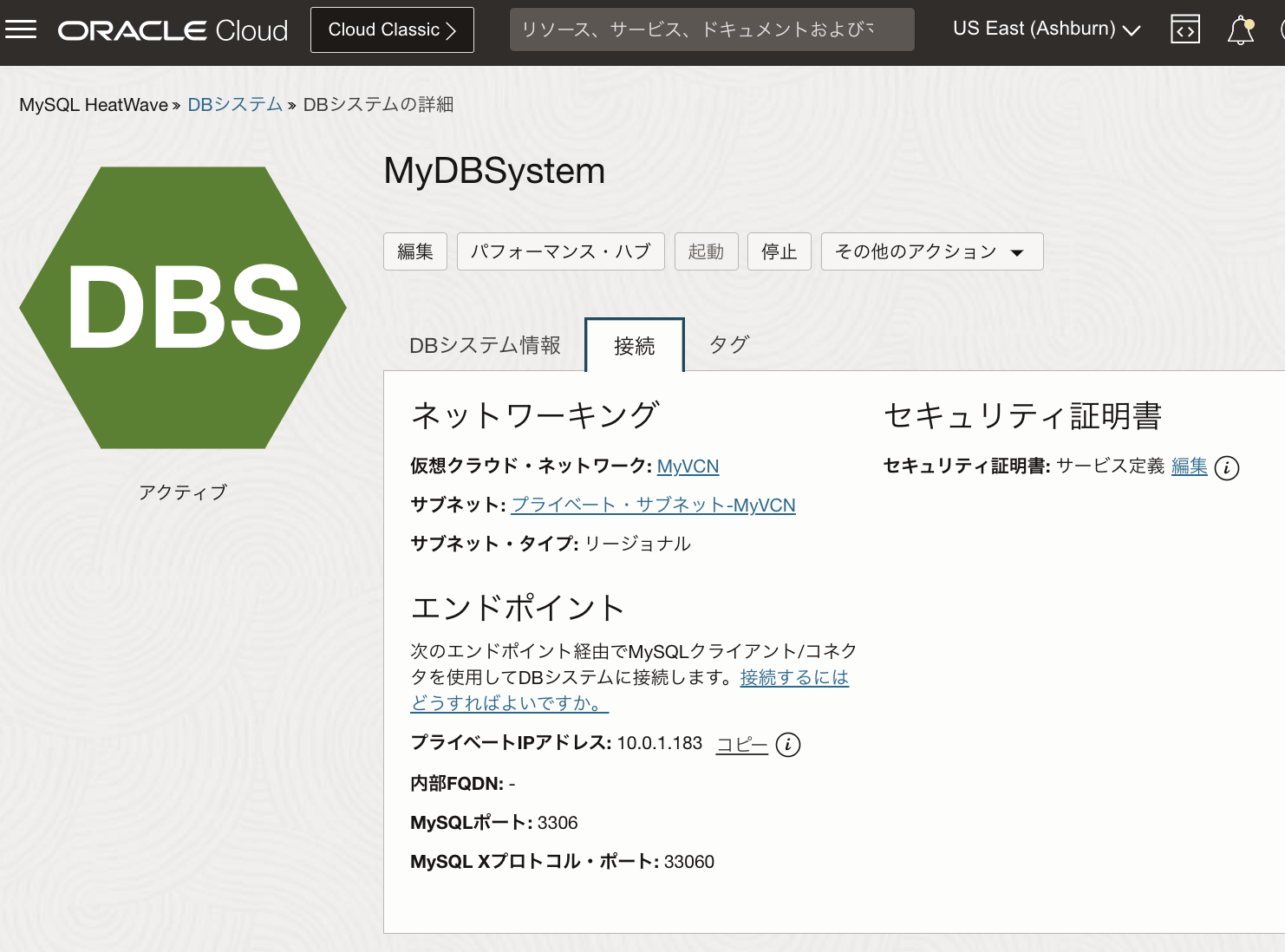Show info about the security certificate
The width and height of the screenshot is (1285, 952).
click(1227, 468)
